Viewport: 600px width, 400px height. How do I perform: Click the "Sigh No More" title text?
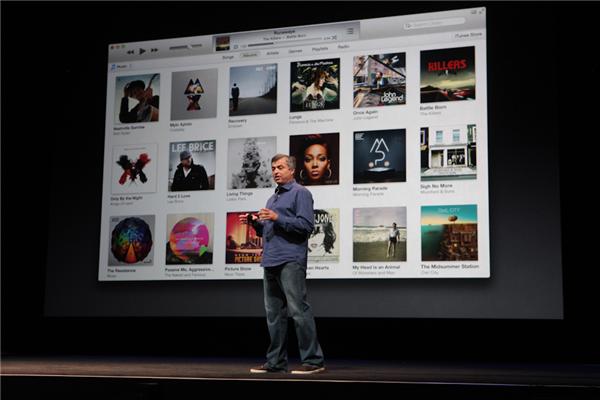[x=436, y=186]
